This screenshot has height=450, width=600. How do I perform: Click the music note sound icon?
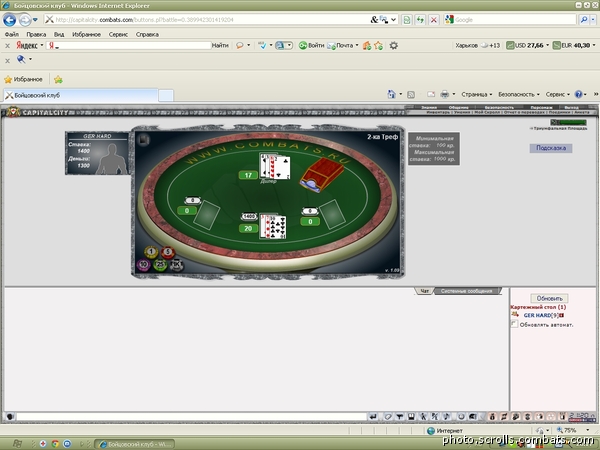tap(446, 417)
